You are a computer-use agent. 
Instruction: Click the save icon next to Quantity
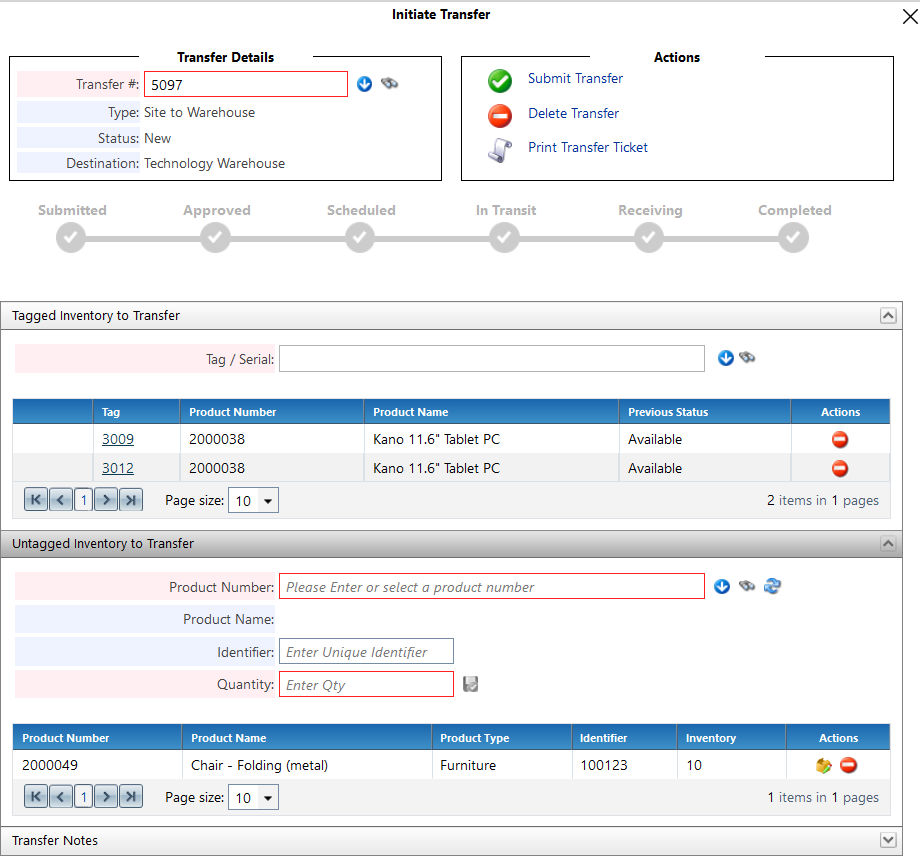tap(471, 684)
